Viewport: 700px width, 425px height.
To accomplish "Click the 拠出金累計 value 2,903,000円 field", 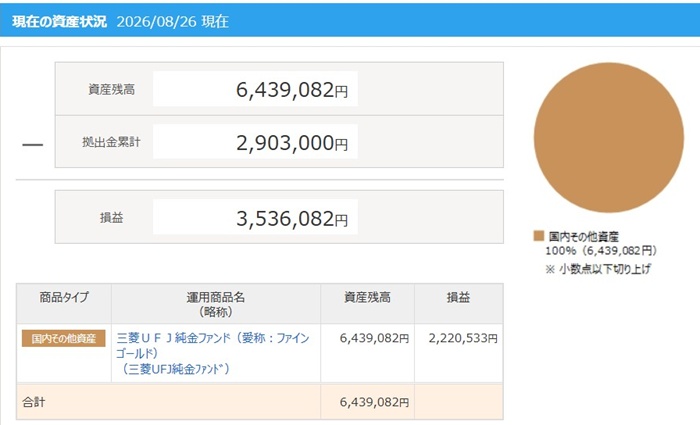I will pyautogui.click(x=255, y=142).
